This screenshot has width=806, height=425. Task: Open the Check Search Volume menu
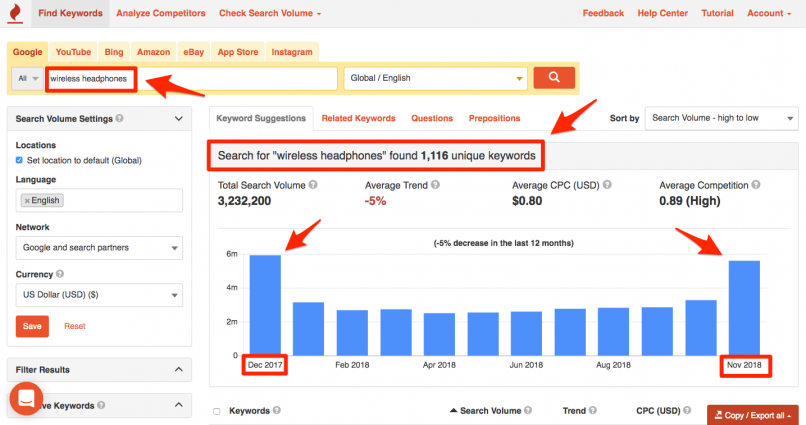click(x=270, y=13)
